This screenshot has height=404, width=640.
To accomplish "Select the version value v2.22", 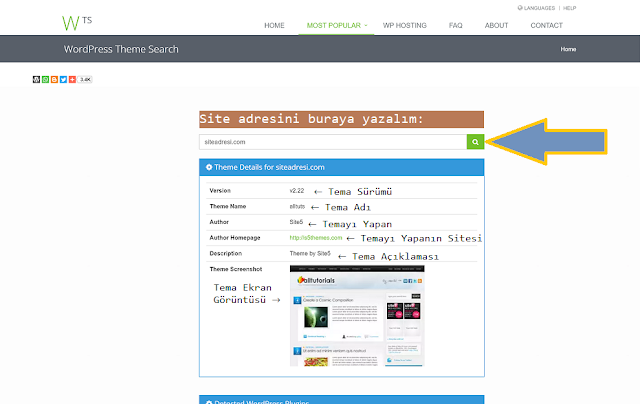I will coord(297,191).
